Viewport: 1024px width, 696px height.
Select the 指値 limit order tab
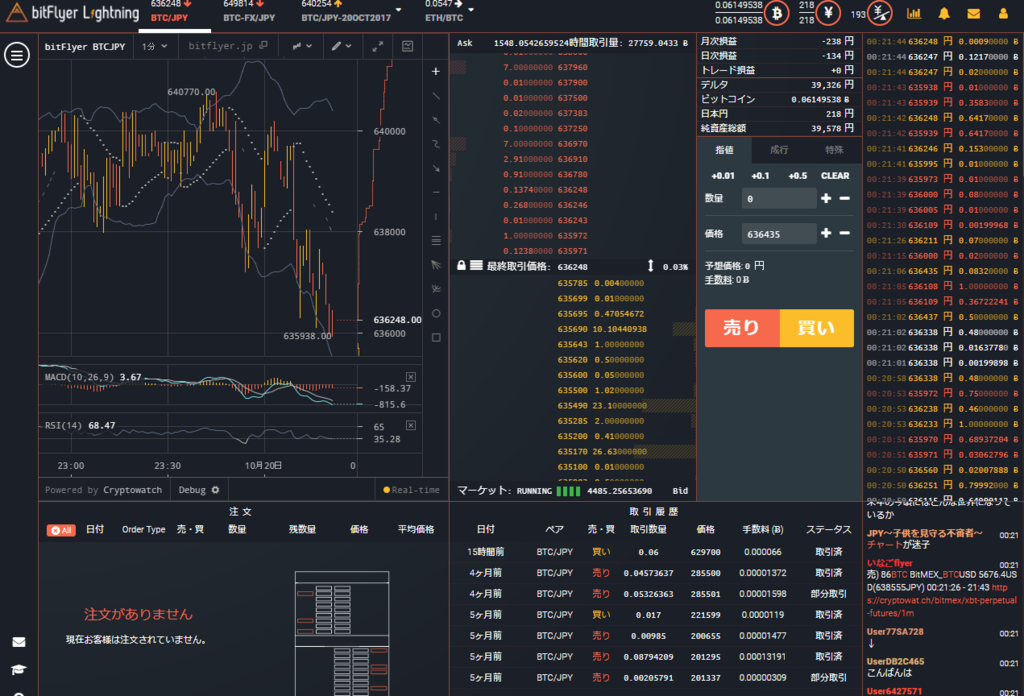[x=724, y=150]
